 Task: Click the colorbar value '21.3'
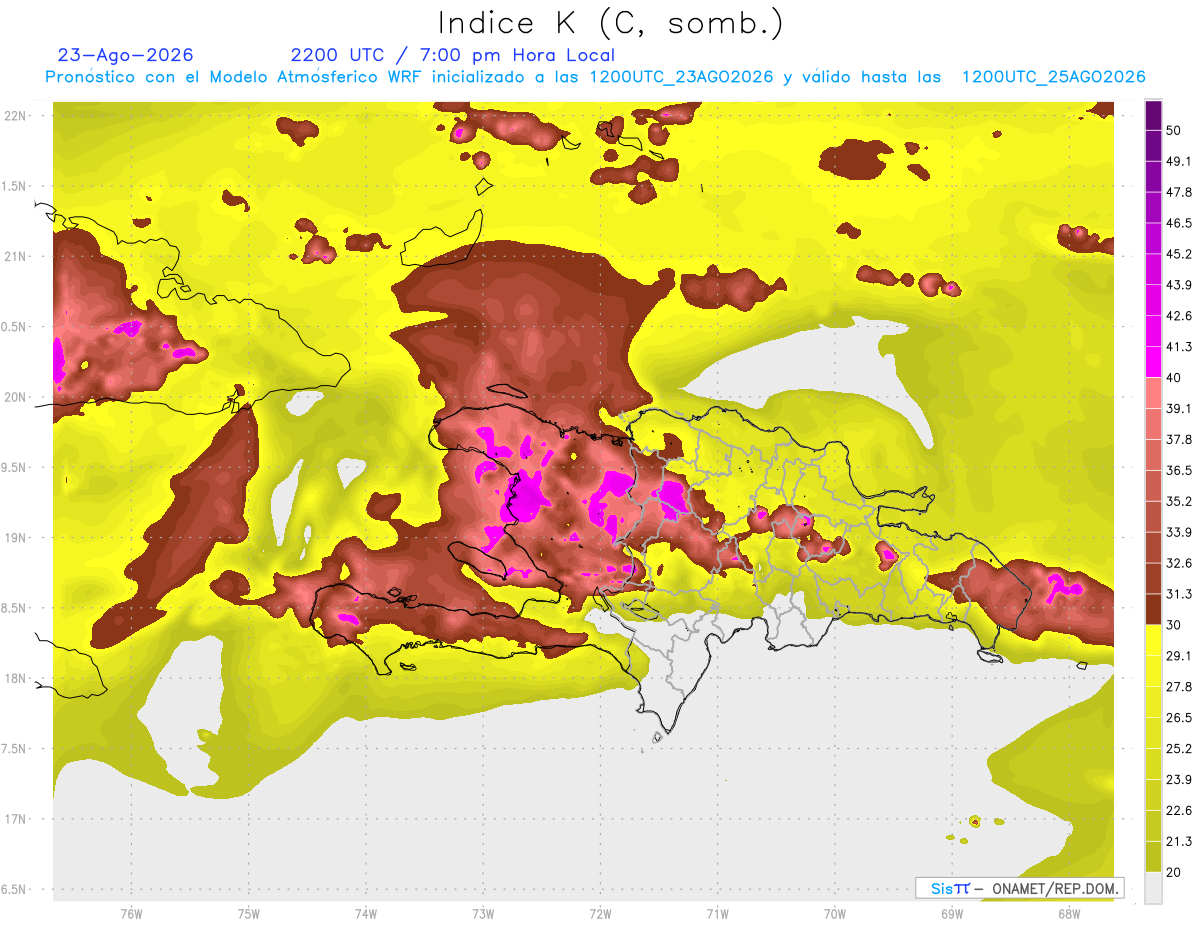[x=1178, y=842]
